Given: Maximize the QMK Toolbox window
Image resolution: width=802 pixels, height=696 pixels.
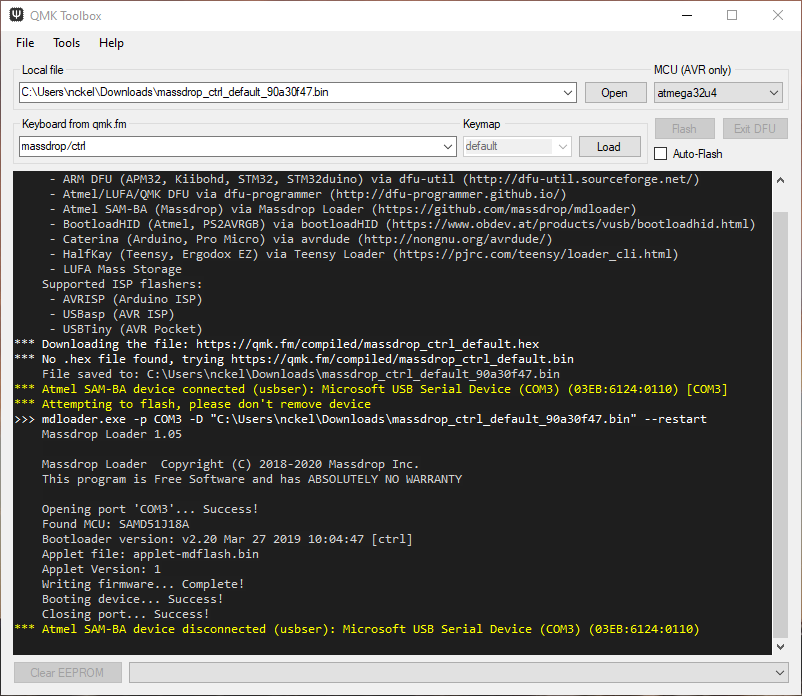Looking at the screenshot, I should point(732,15).
